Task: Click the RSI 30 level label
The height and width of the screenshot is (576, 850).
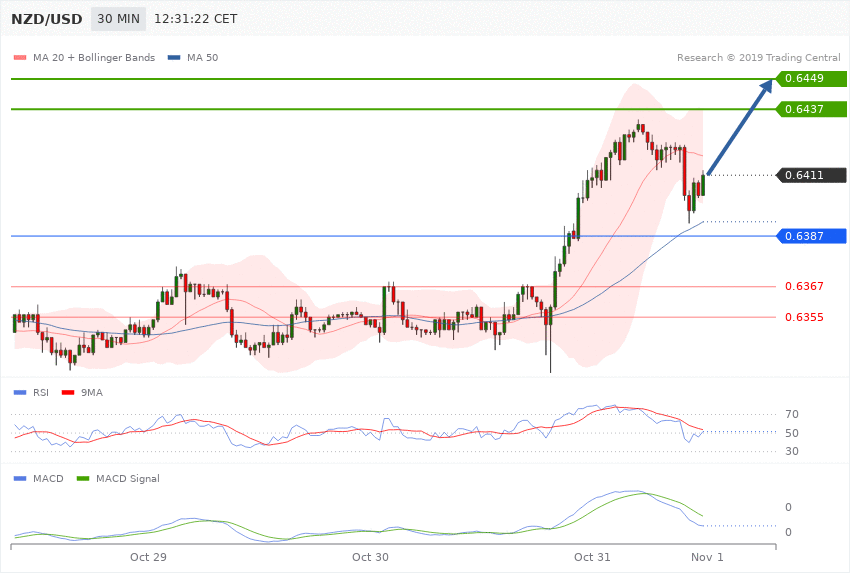Action: tap(792, 451)
